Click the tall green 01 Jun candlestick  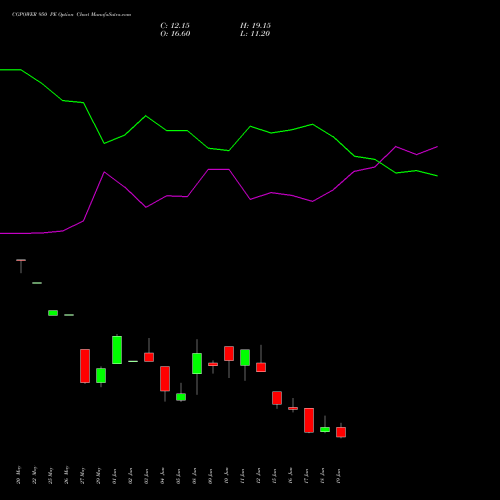click(x=117, y=350)
